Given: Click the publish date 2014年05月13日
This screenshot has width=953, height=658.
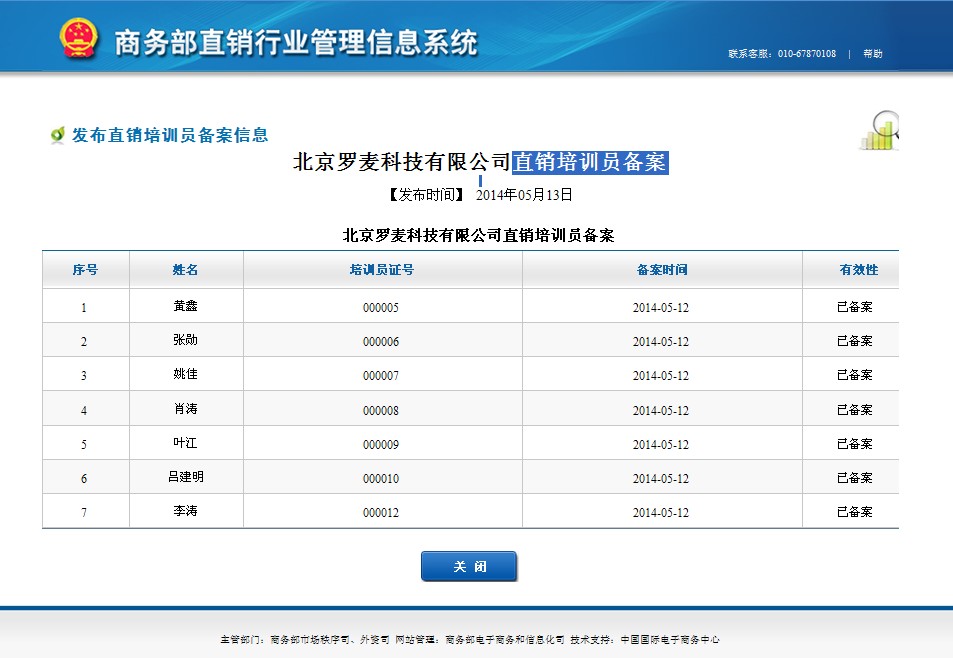Looking at the screenshot, I should (x=524, y=194).
